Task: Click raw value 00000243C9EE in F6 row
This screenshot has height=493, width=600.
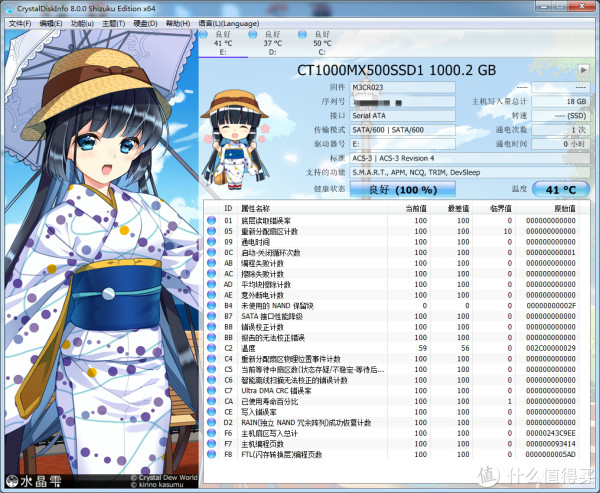Action: [x=551, y=433]
